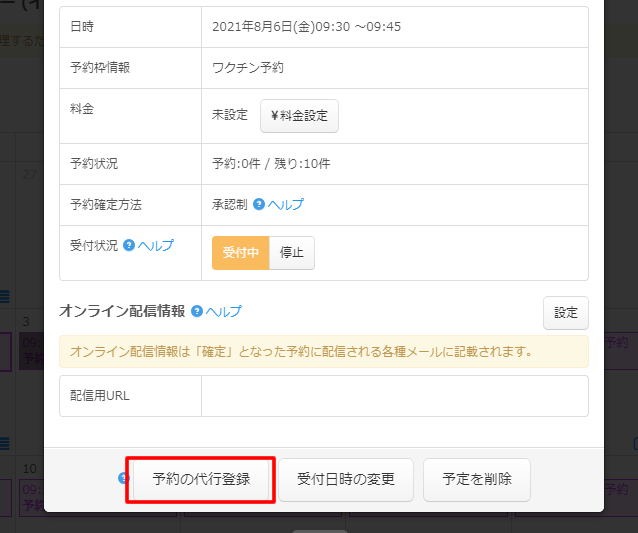Open ヘルプ link in 受付状況 row
This screenshot has width=638, height=533.
pos(155,245)
